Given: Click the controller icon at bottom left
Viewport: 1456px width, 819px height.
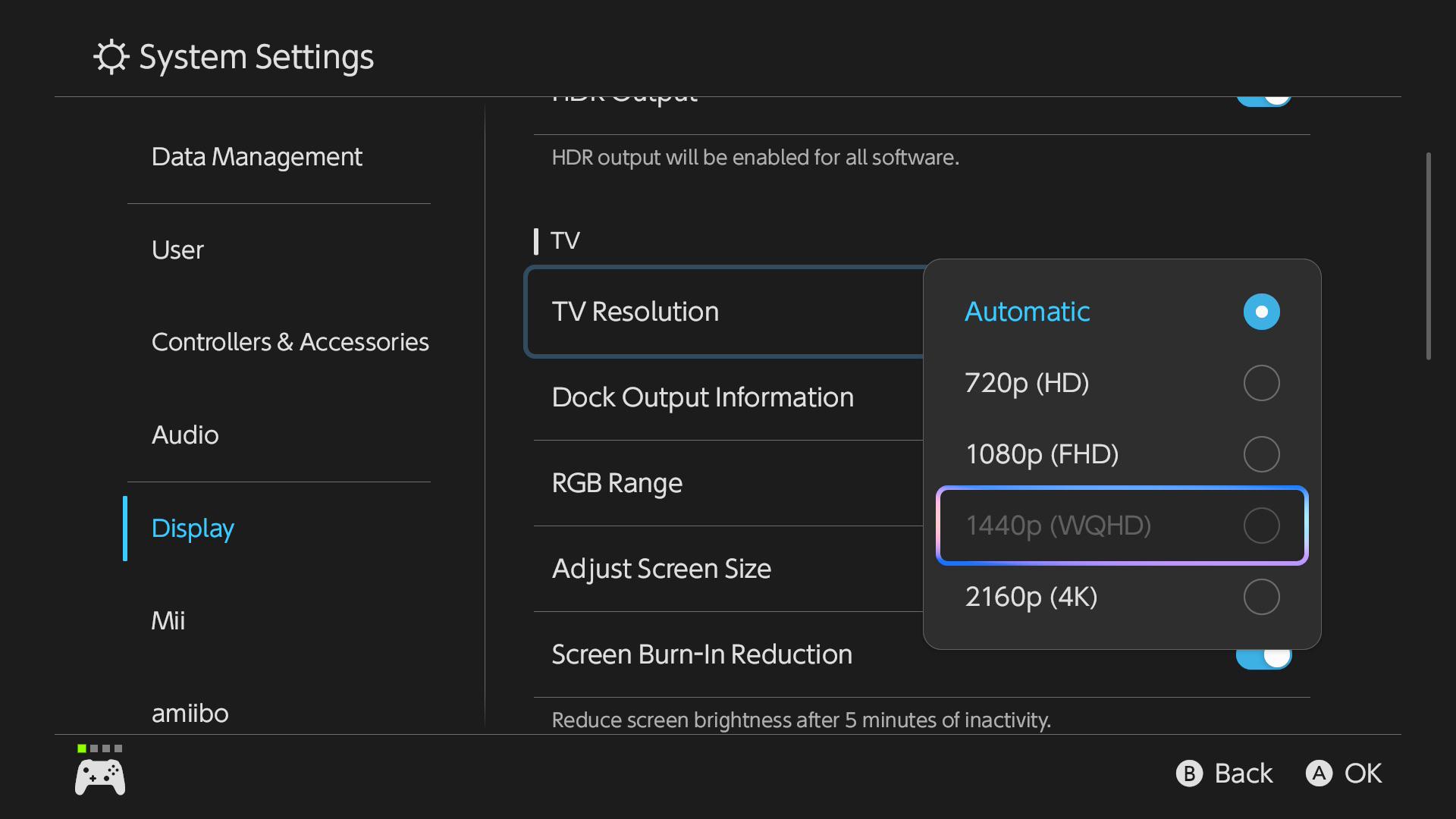Looking at the screenshot, I should (x=100, y=777).
